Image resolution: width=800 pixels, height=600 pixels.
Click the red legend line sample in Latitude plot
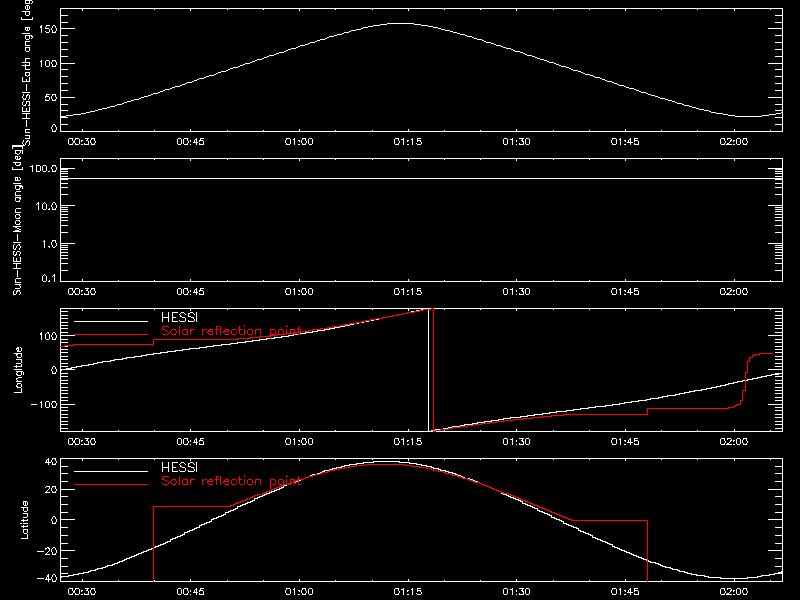tap(111, 485)
